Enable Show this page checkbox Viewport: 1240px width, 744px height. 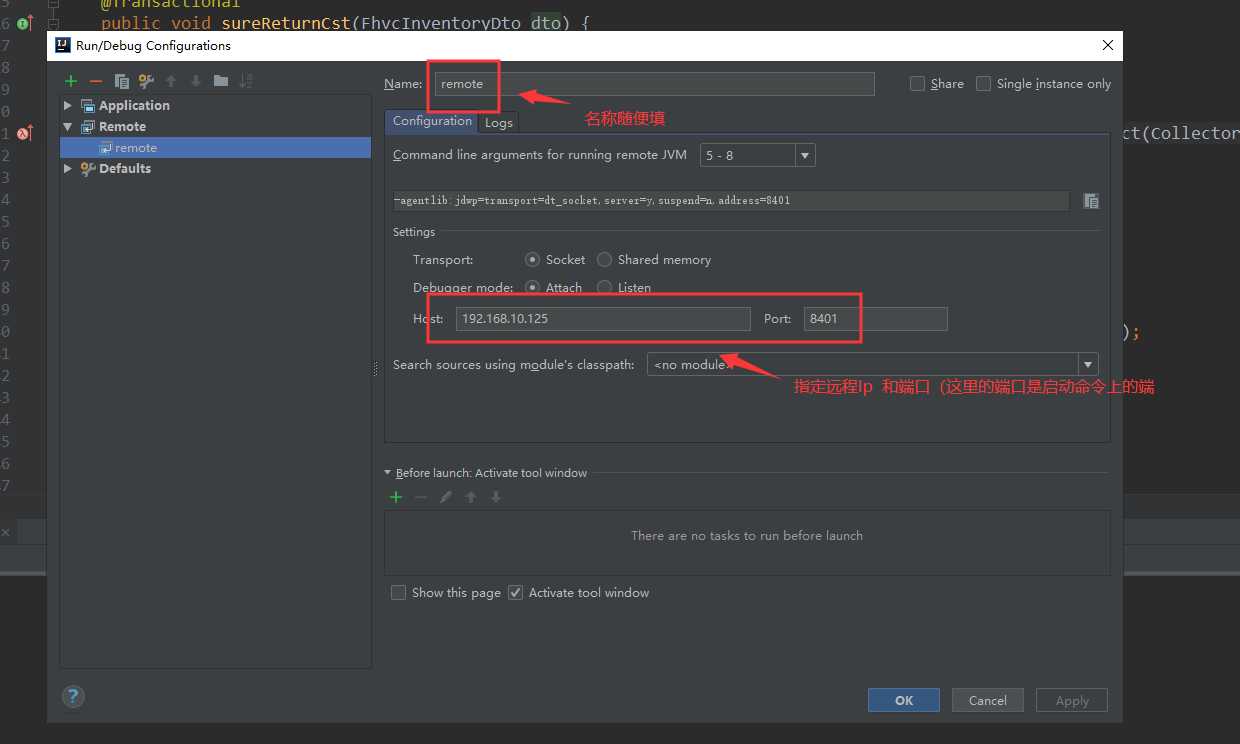(399, 592)
